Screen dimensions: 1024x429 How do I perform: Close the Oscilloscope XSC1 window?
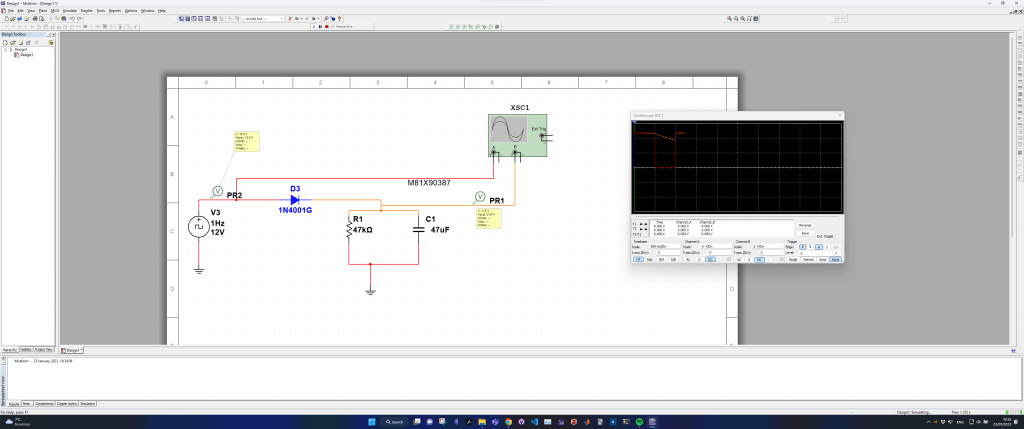click(839, 116)
